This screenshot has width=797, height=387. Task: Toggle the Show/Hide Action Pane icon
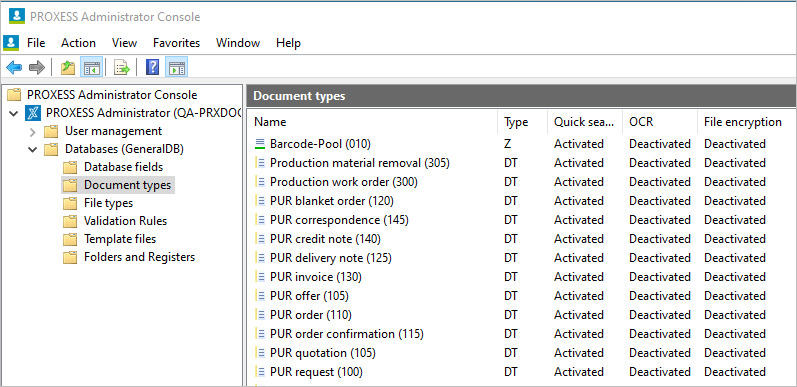[x=177, y=67]
